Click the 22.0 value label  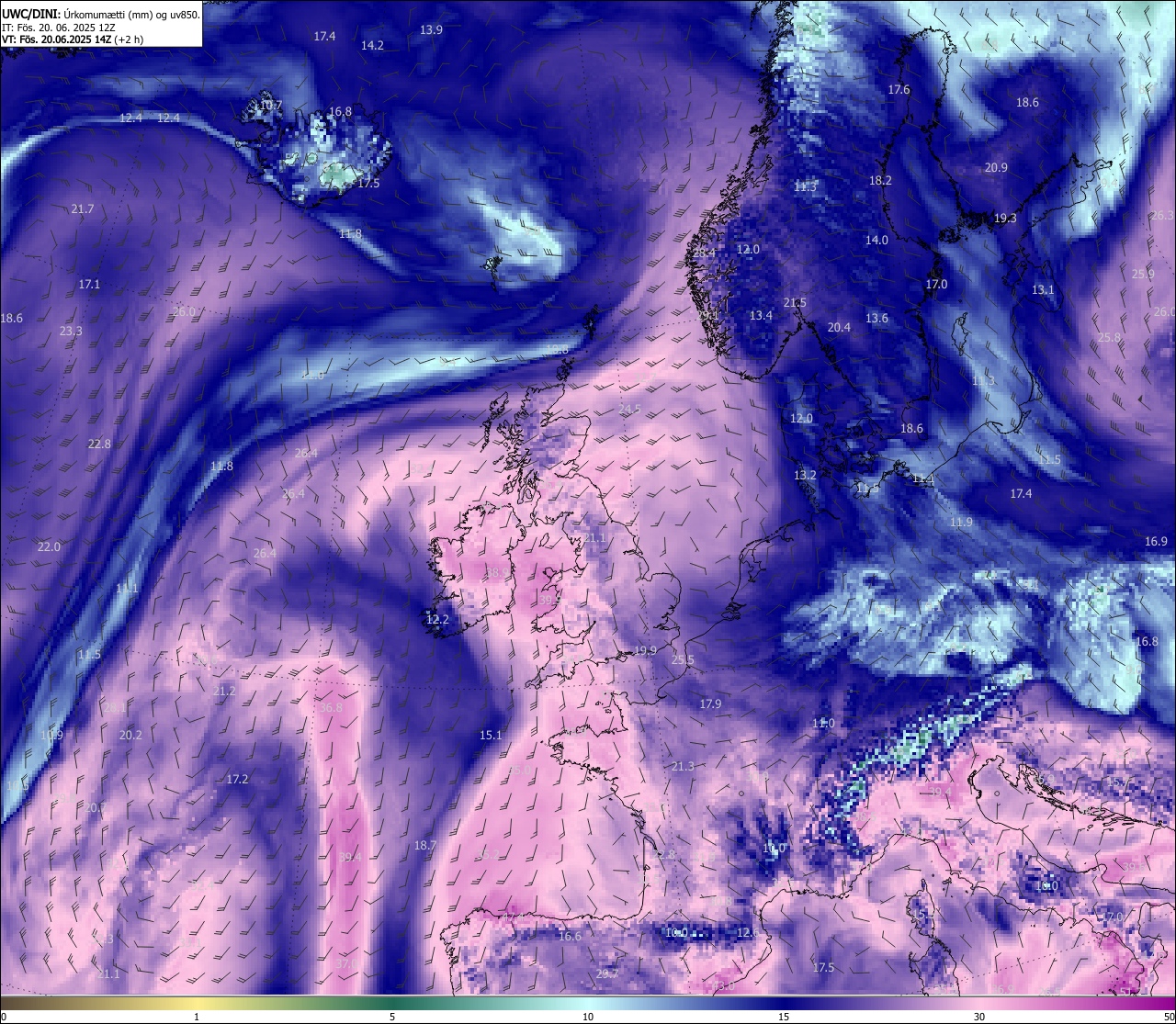click(49, 547)
